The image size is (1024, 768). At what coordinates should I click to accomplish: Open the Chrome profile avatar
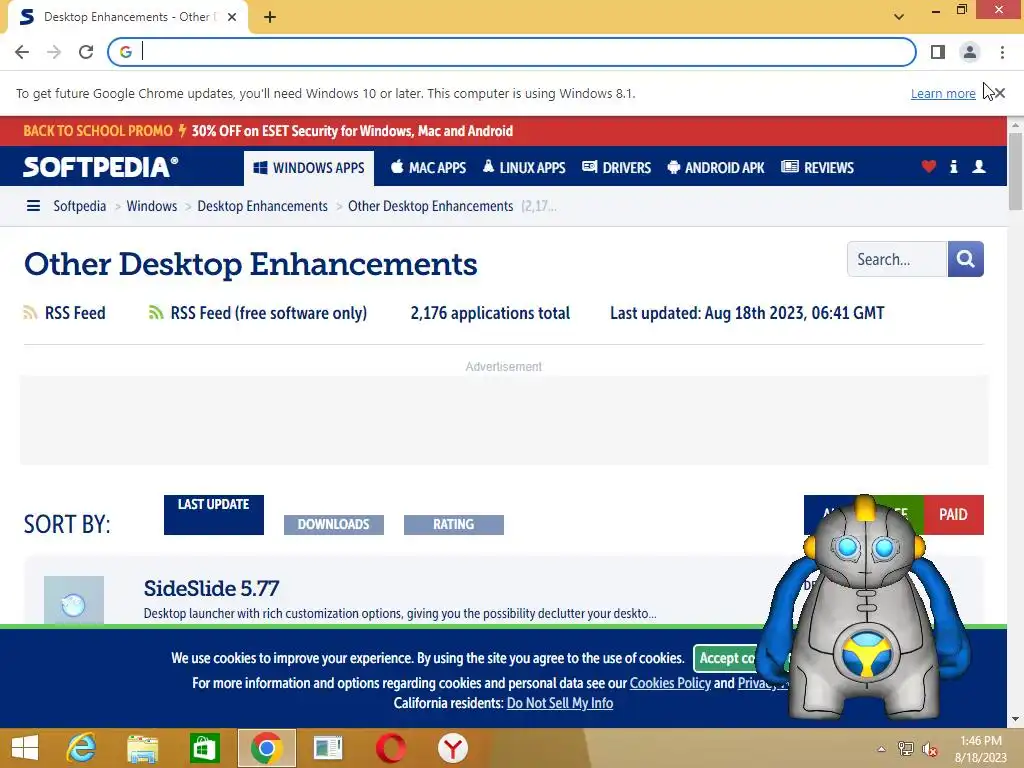(970, 52)
